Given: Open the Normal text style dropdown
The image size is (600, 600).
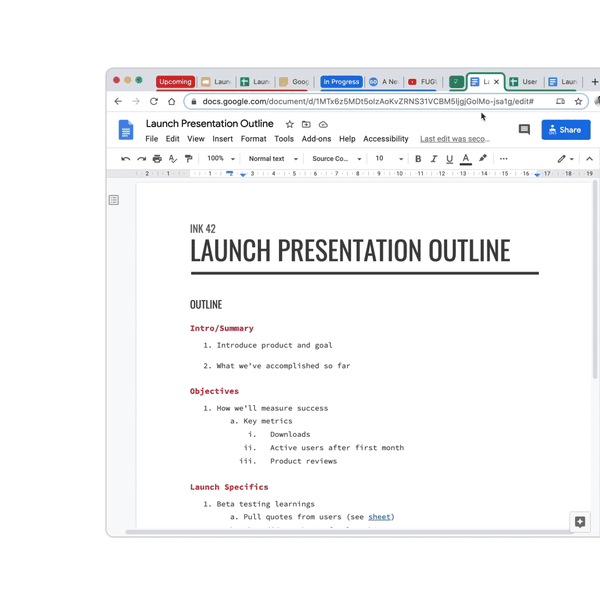Looking at the screenshot, I should (x=273, y=159).
